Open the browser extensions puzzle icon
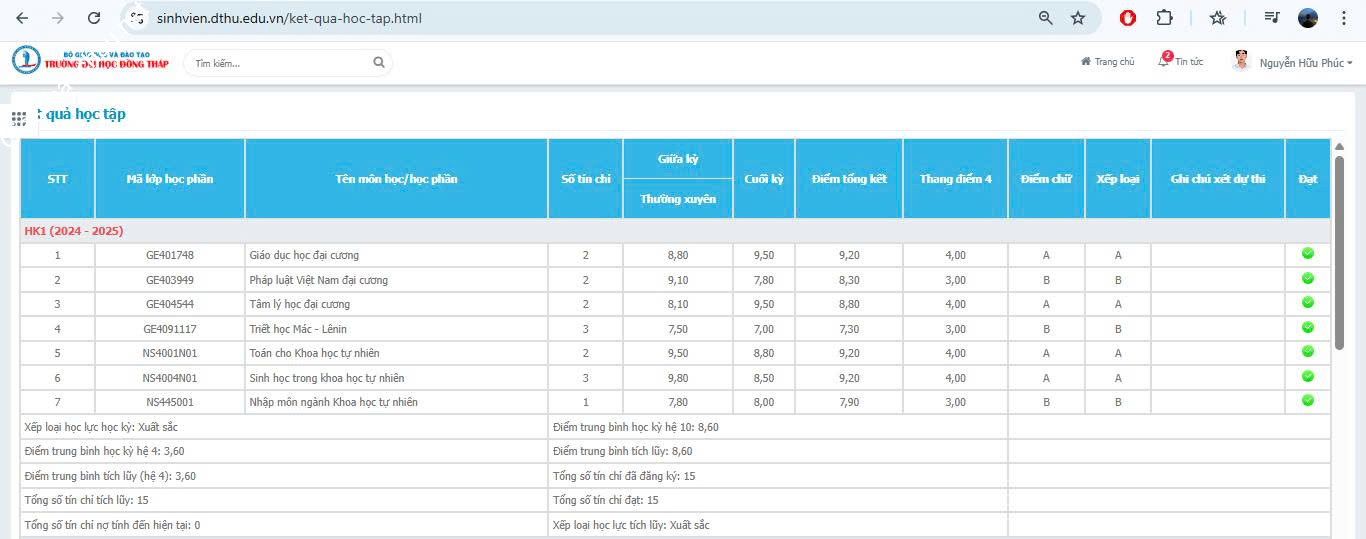This screenshot has height=539, width=1366. tap(1164, 18)
